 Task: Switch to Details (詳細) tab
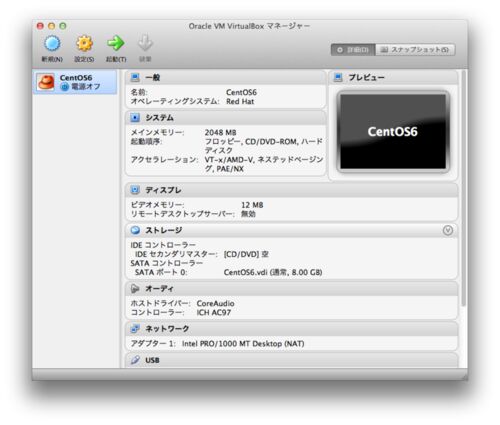pyautogui.click(x=353, y=50)
